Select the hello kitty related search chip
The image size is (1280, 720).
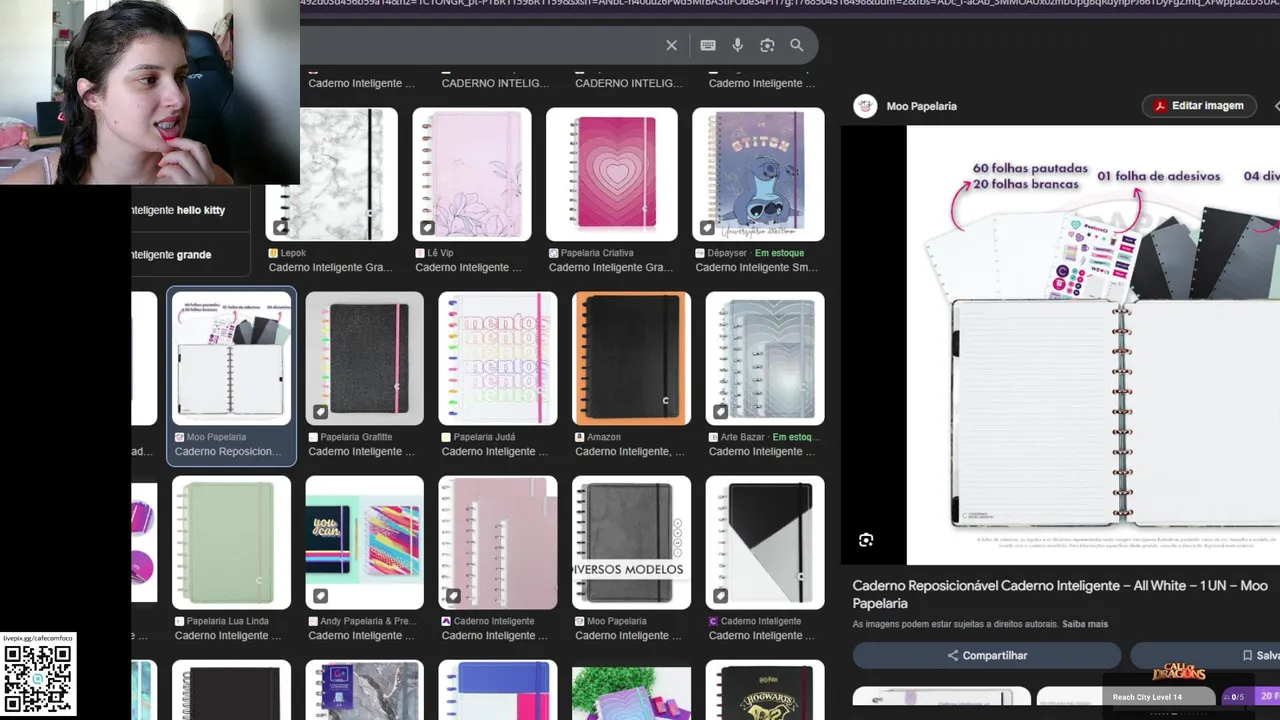pos(189,210)
